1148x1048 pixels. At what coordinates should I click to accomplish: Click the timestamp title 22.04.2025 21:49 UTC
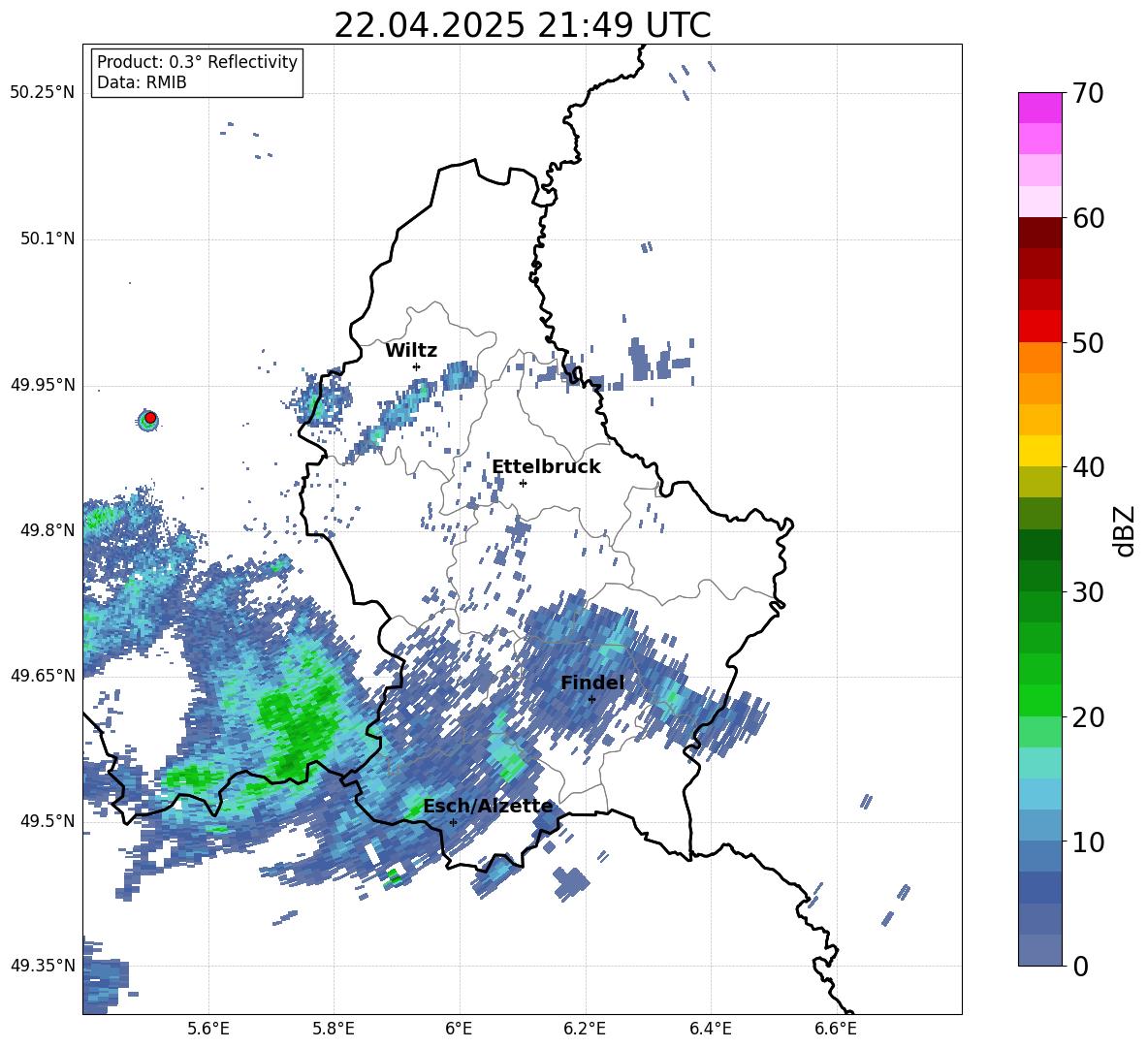[x=522, y=25]
